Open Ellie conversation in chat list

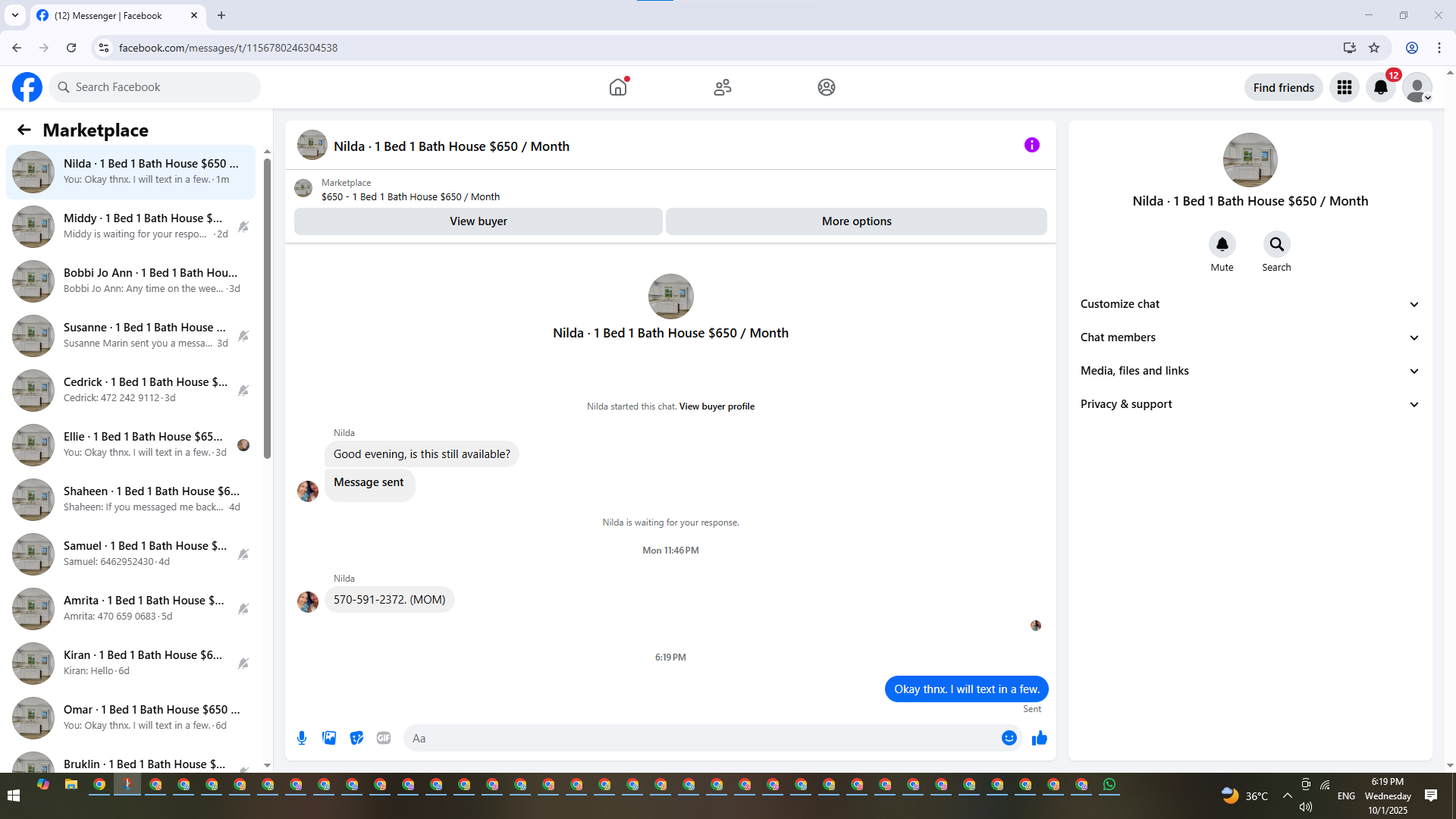pos(130,445)
